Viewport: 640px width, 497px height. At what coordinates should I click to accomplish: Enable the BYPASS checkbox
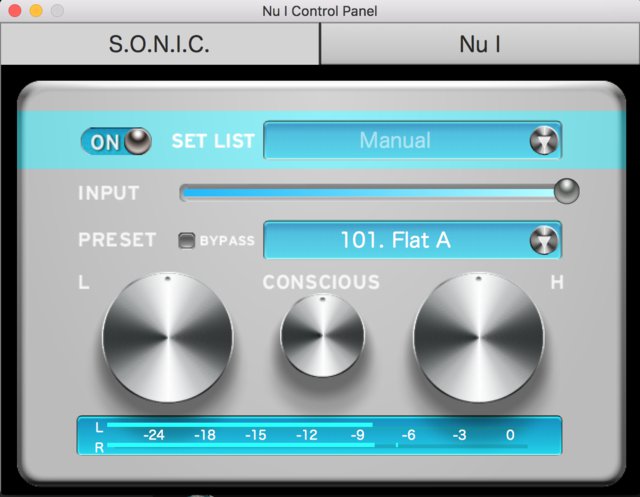[x=187, y=240]
